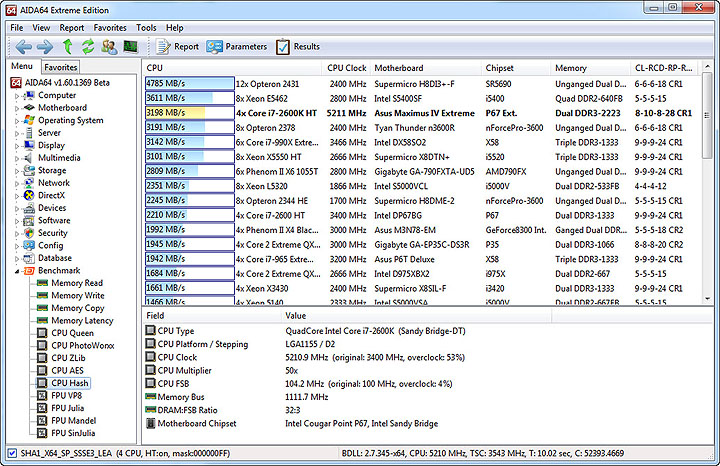Select the Operating System tree icon
Viewport: 720px width, 466px height.
coord(29,120)
